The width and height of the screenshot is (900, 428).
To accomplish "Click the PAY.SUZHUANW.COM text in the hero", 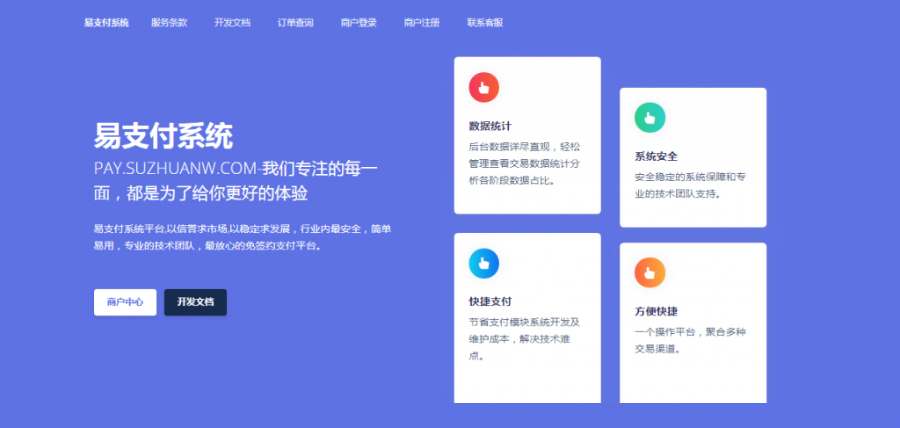I will point(176,169).
